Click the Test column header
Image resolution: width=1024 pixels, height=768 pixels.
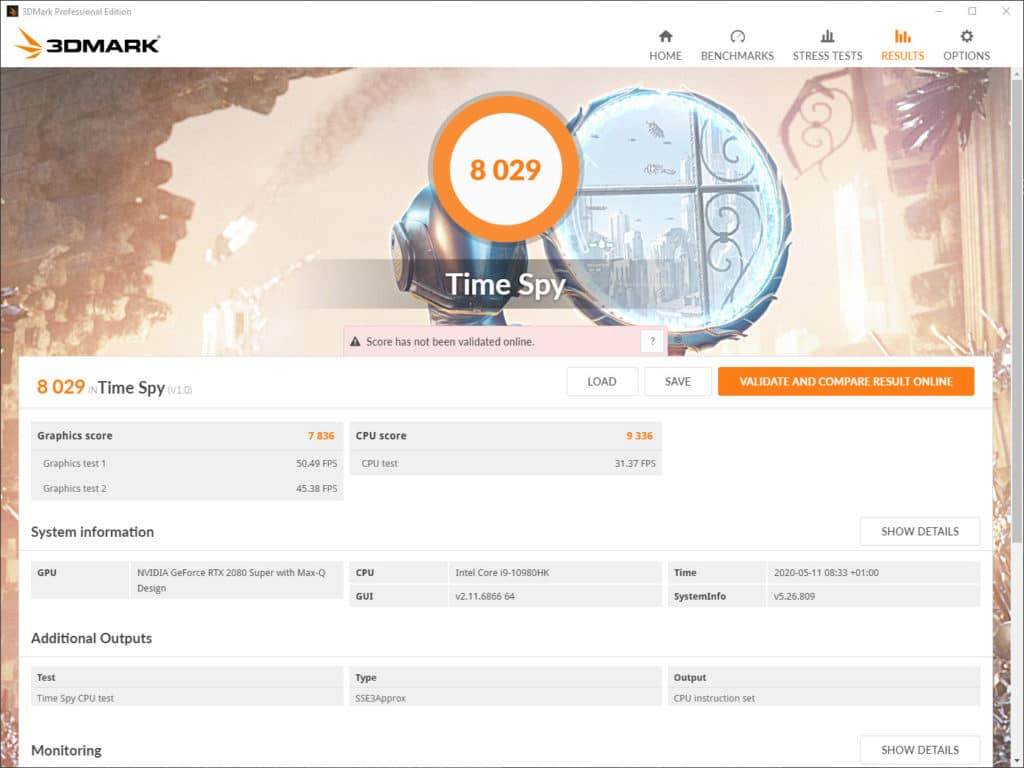click(187, 677)
